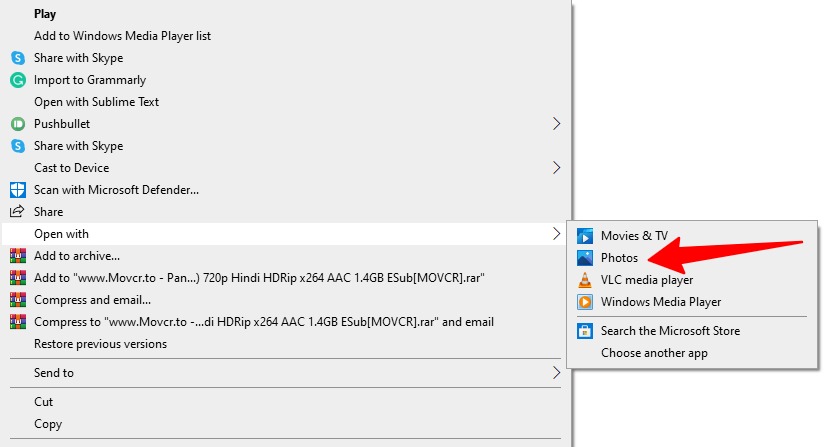Click the Pushbullet icon
The width and height of the screenshot is (826, 447).
pos(18,124)
